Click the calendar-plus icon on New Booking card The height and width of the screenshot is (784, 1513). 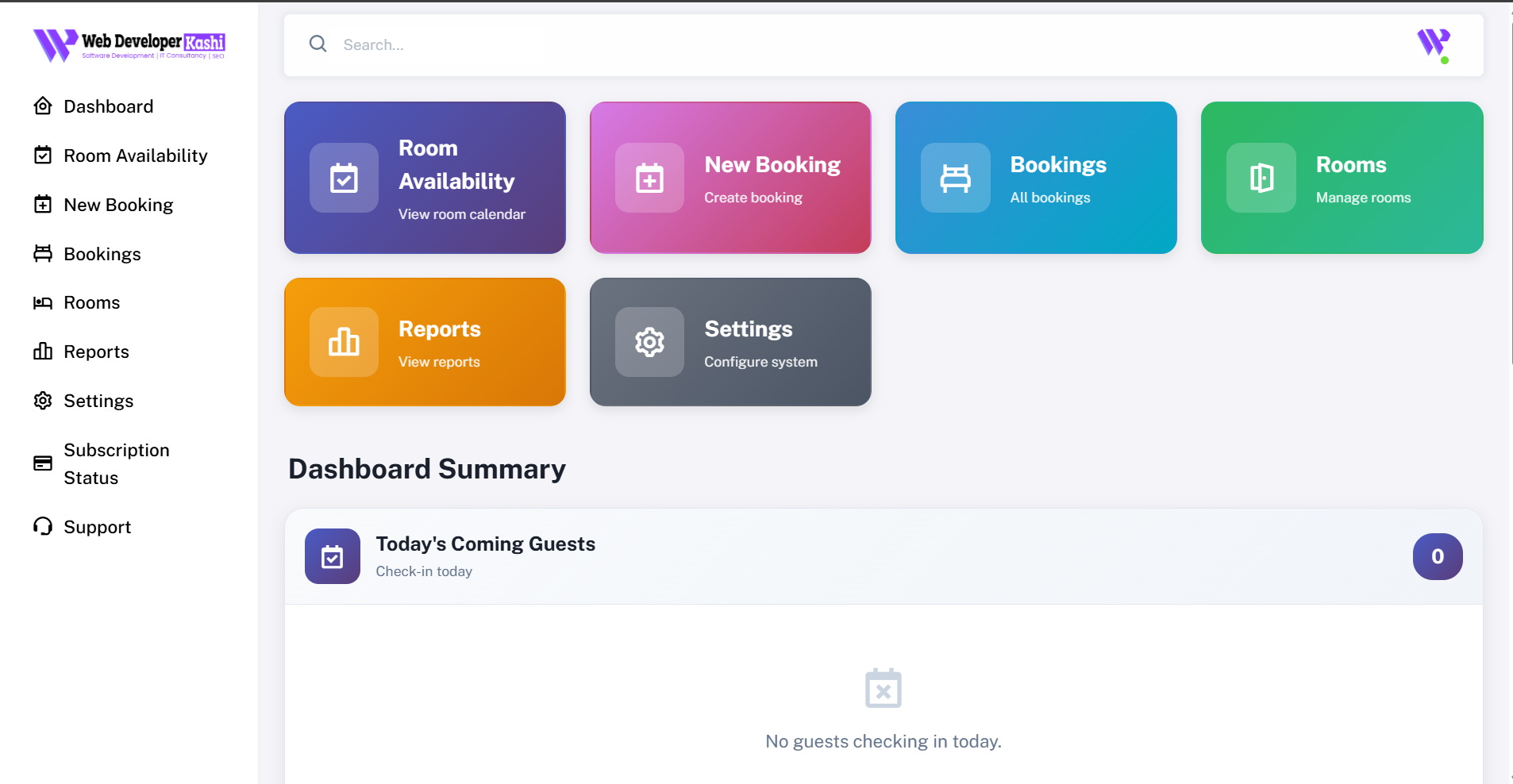[649, 178]
